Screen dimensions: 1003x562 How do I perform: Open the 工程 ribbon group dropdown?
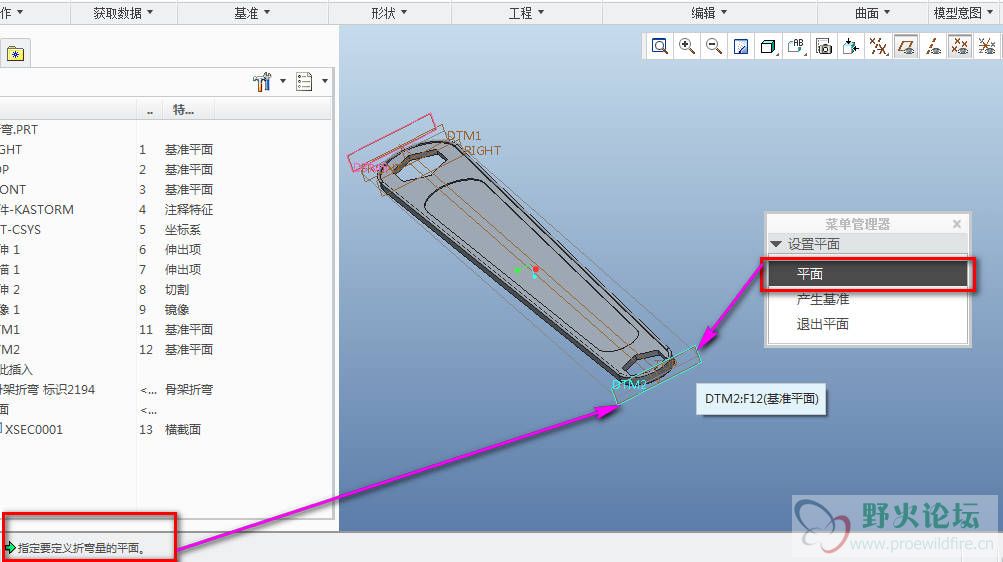(526, 12)
